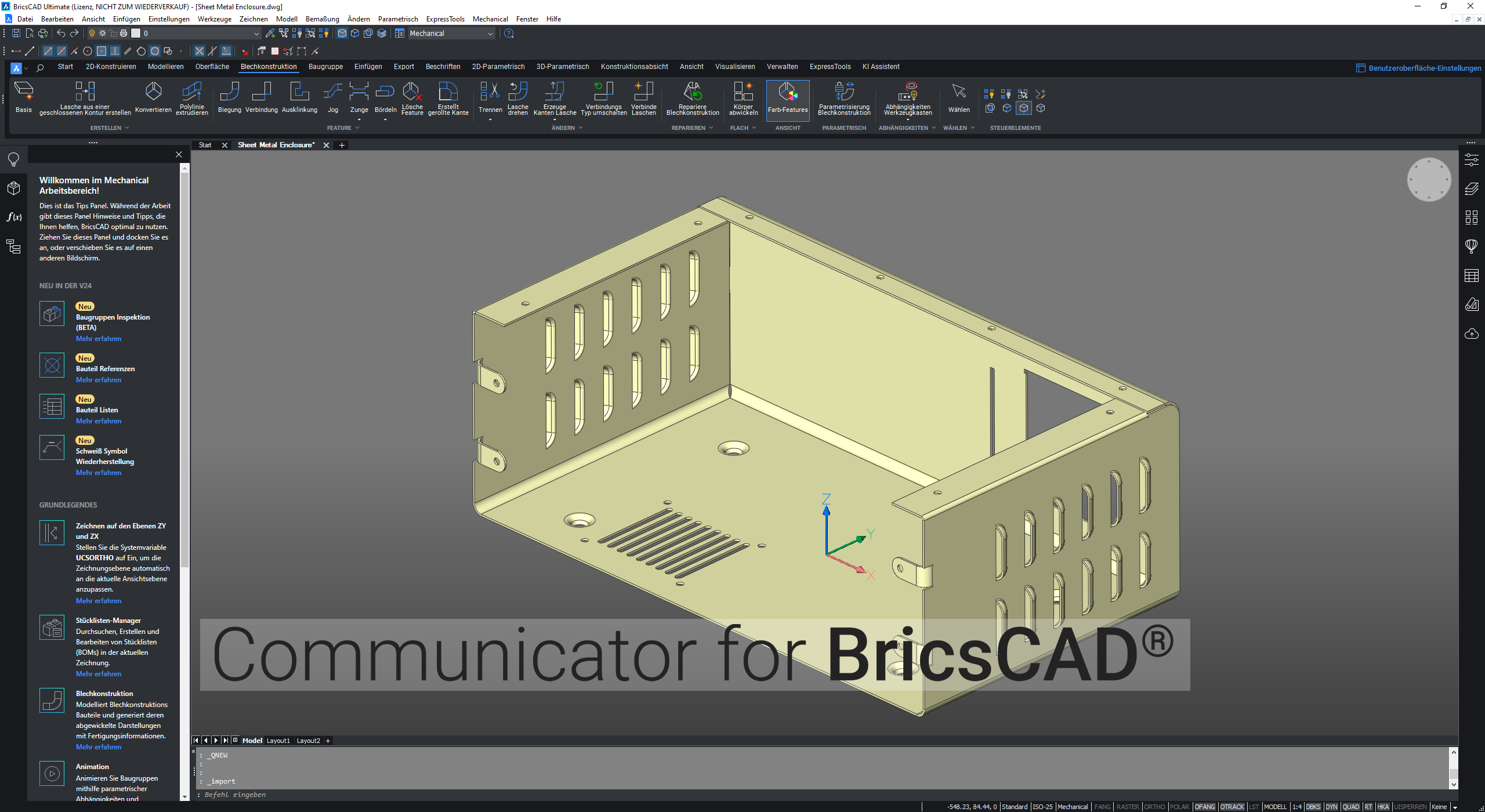Open the cloud upload panel icon
1485x812 pixels.
(1472, 333)
